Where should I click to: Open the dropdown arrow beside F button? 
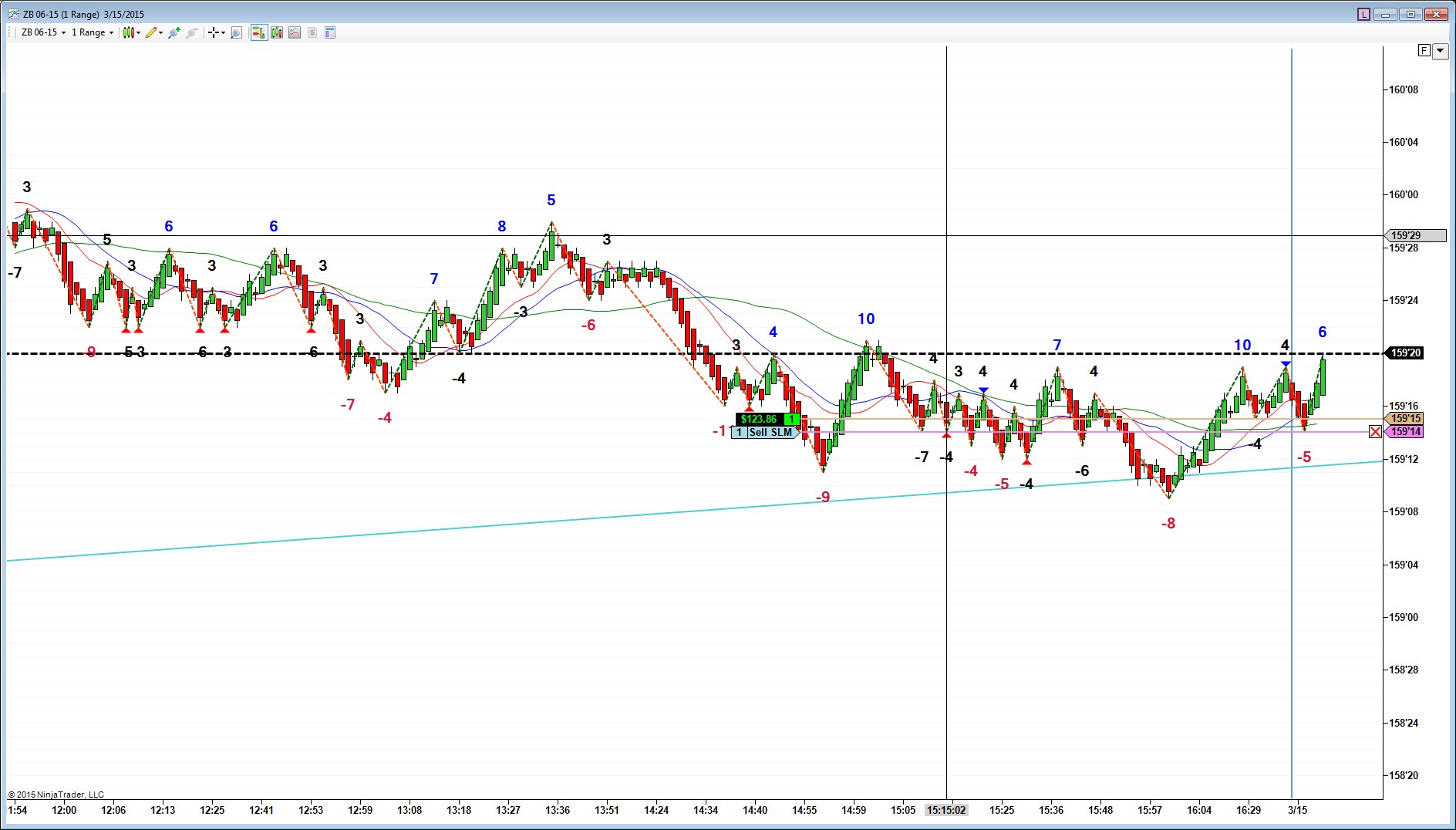tap(1440, 51)
